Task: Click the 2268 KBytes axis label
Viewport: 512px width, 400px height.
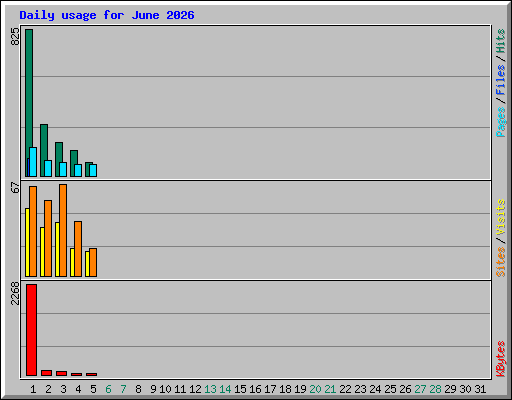Action: pyautogui.click(x=15, y=293)
